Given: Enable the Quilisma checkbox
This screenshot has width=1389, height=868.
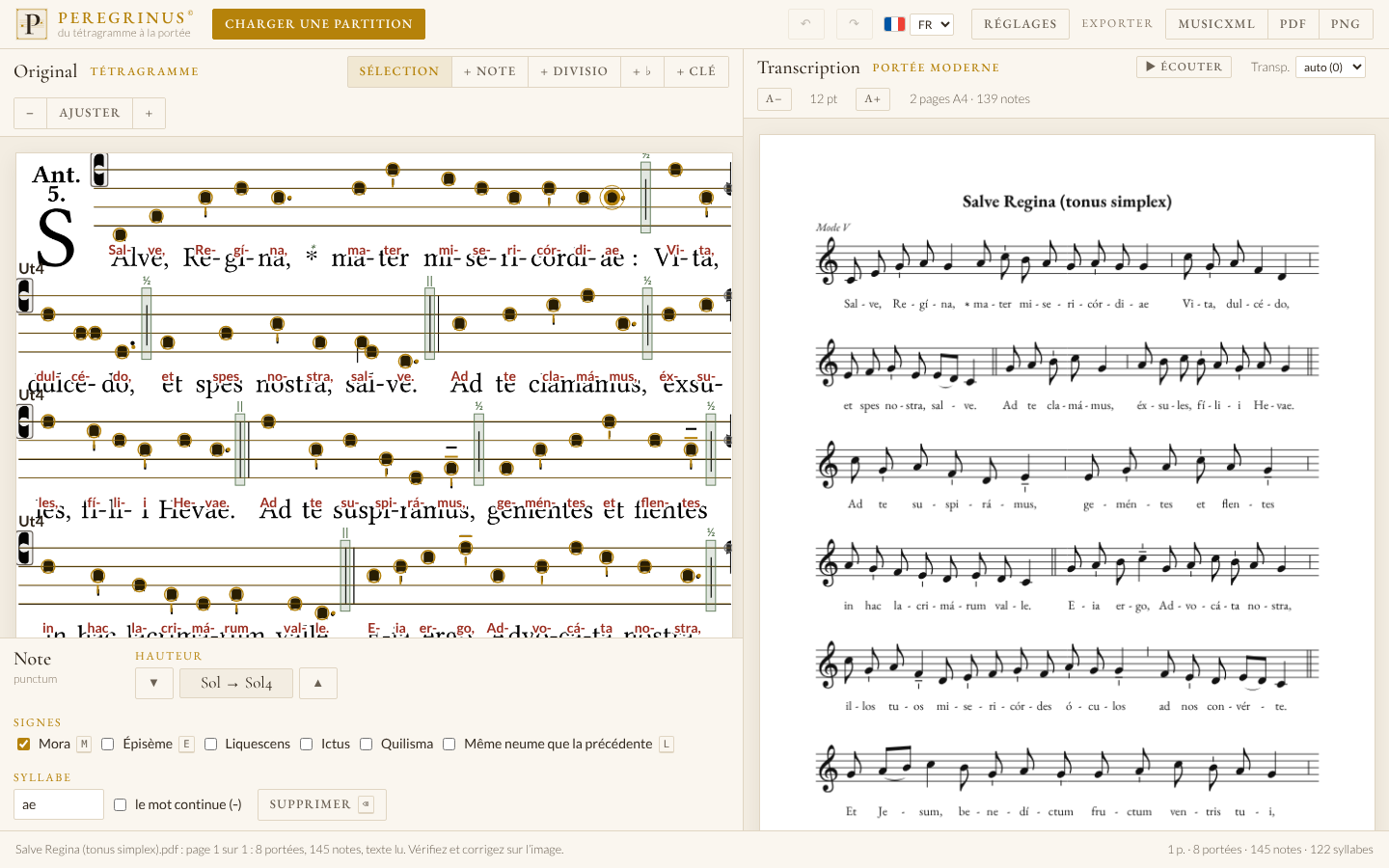Looking at the screenshot, I should click(367, 744).
